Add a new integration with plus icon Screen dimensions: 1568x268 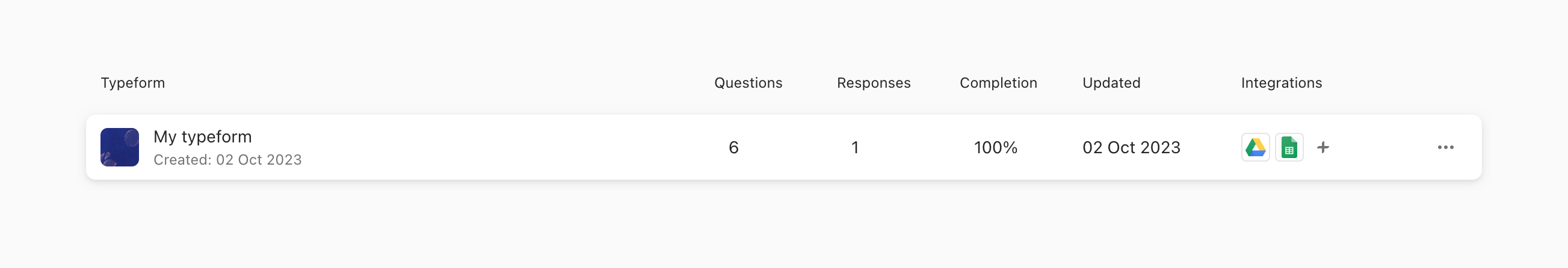(1323, 147)
